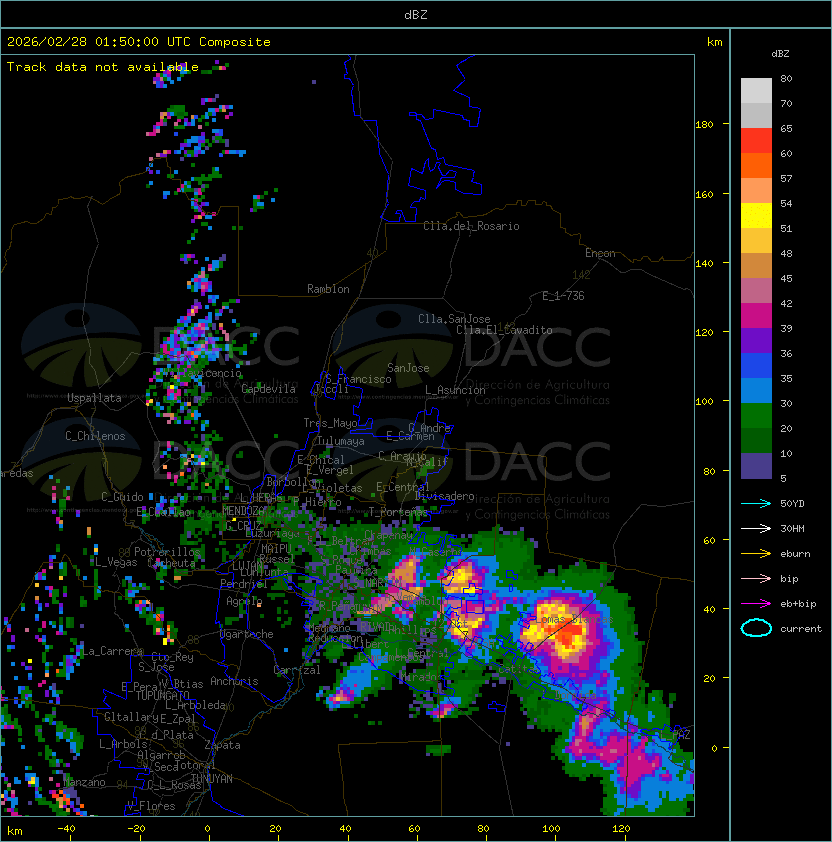Click the 'Capdevila' place label
Image resolution: width=832 pixels, height=842 pixels.
point(269,389)
